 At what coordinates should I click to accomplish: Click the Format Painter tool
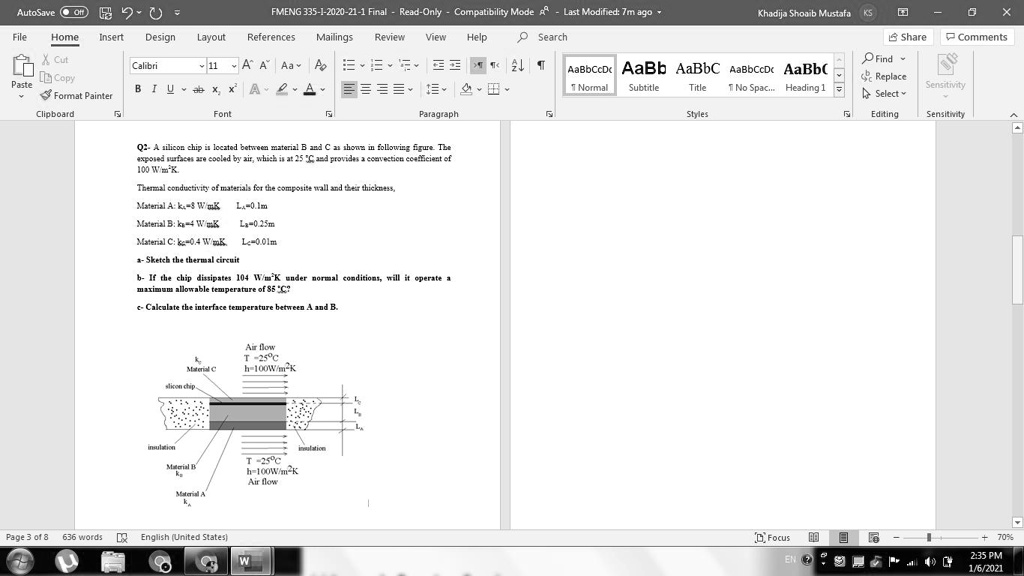pos(76,96)
